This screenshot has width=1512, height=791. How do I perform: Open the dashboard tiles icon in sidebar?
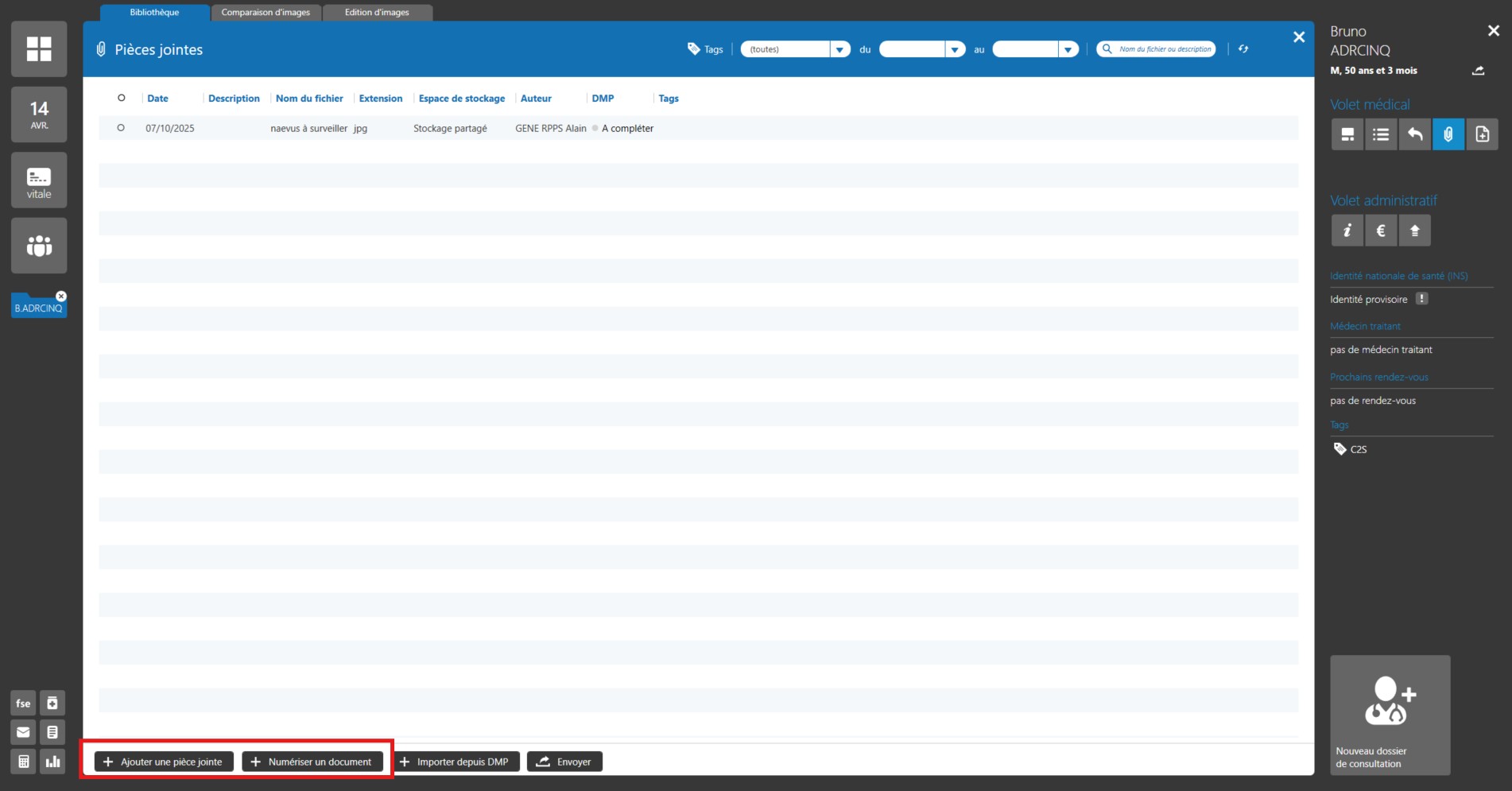(x=39, y=49)
